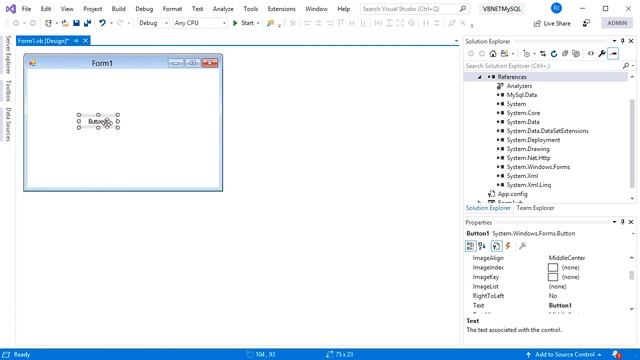Toggle the Properties page view button
640x360 pixels.
[496, 246]
